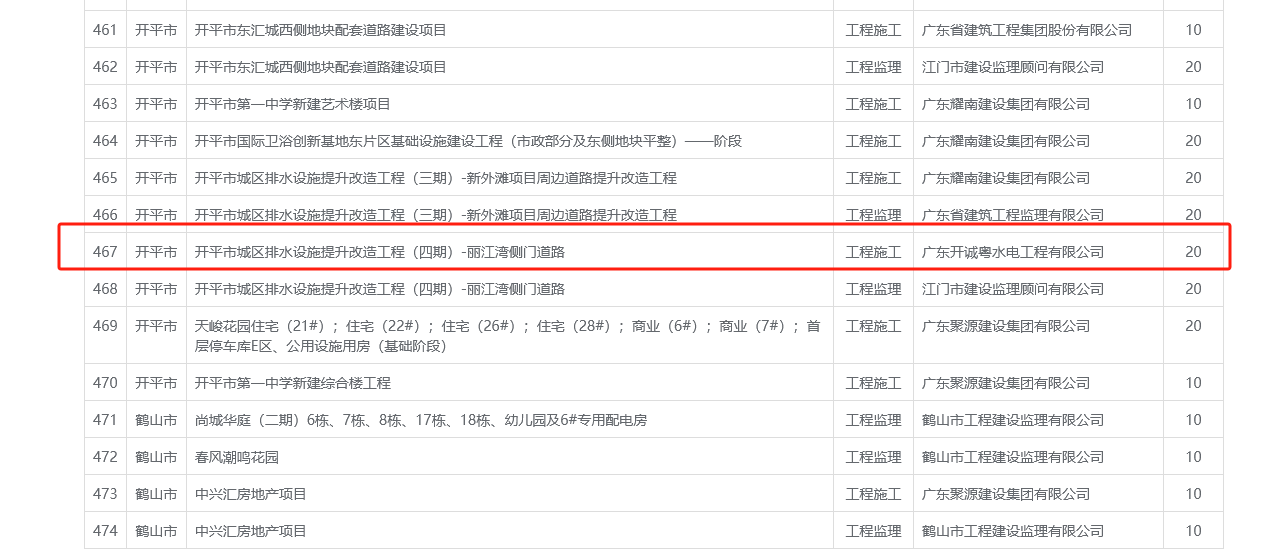Click 广东聚源建设集团有限公司 in row 469
This screenshot has height=549, width=1285.
1006,326
